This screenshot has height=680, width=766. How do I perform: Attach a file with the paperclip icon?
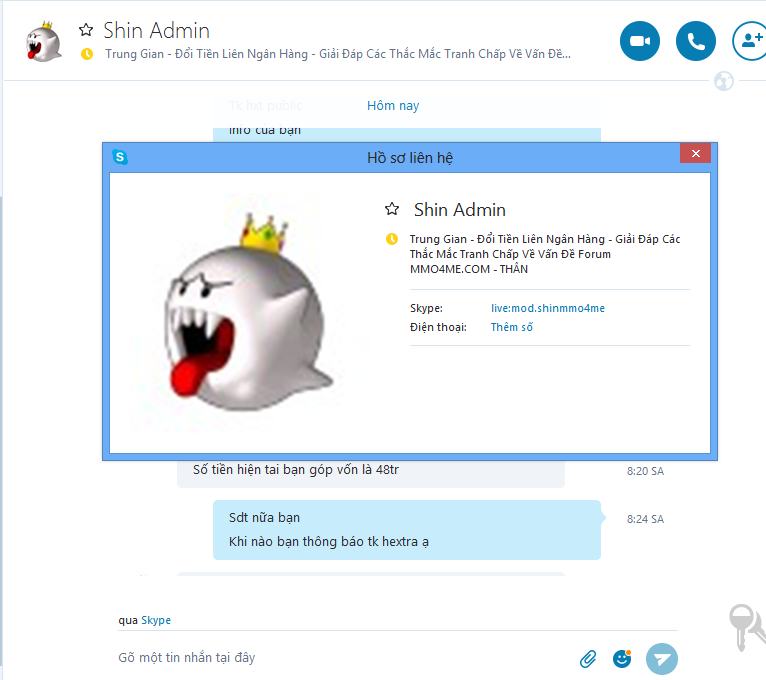pyautogui.click(x=588, y=659)
